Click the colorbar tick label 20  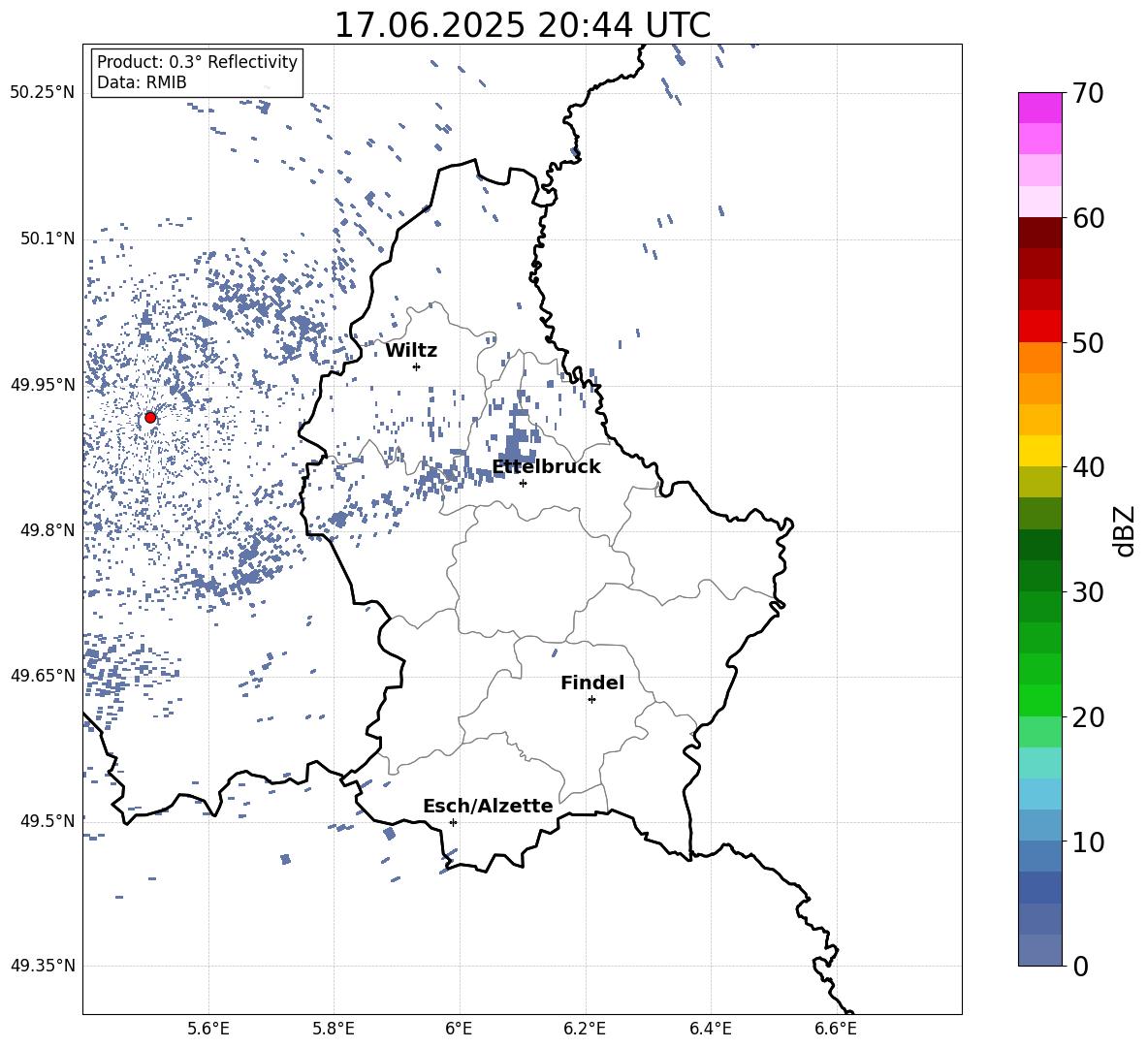coord(1088,717)
